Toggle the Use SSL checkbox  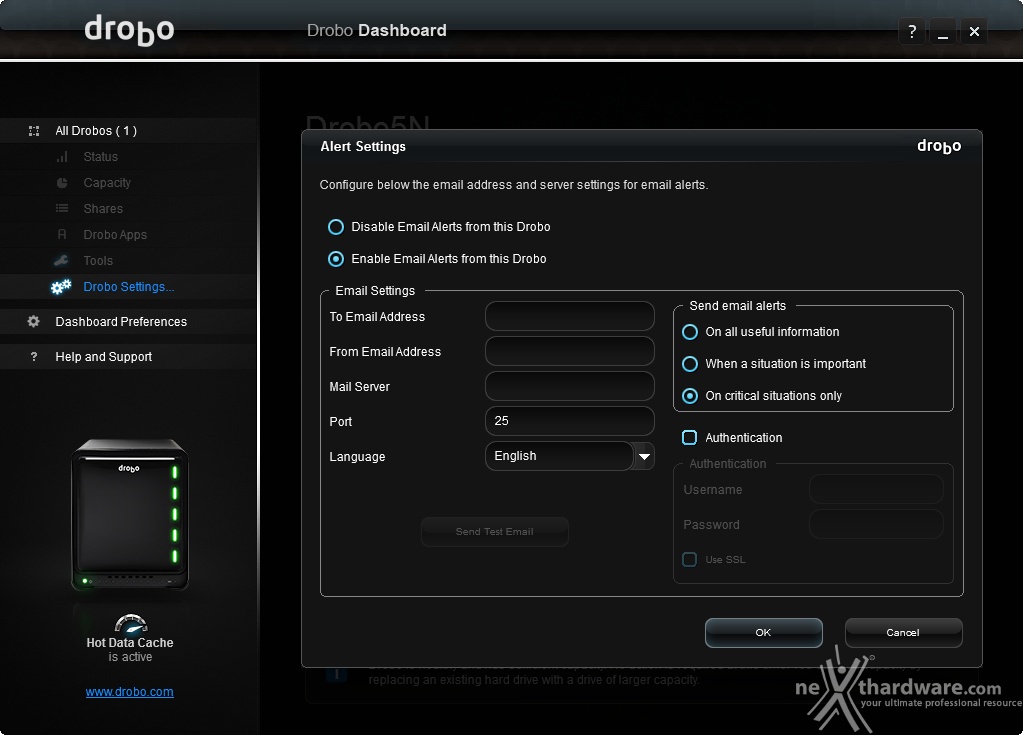(x=690, y=560)
